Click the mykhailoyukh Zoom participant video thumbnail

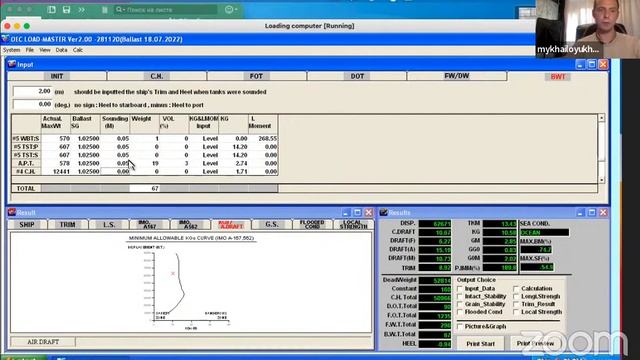tap(588, 29)
